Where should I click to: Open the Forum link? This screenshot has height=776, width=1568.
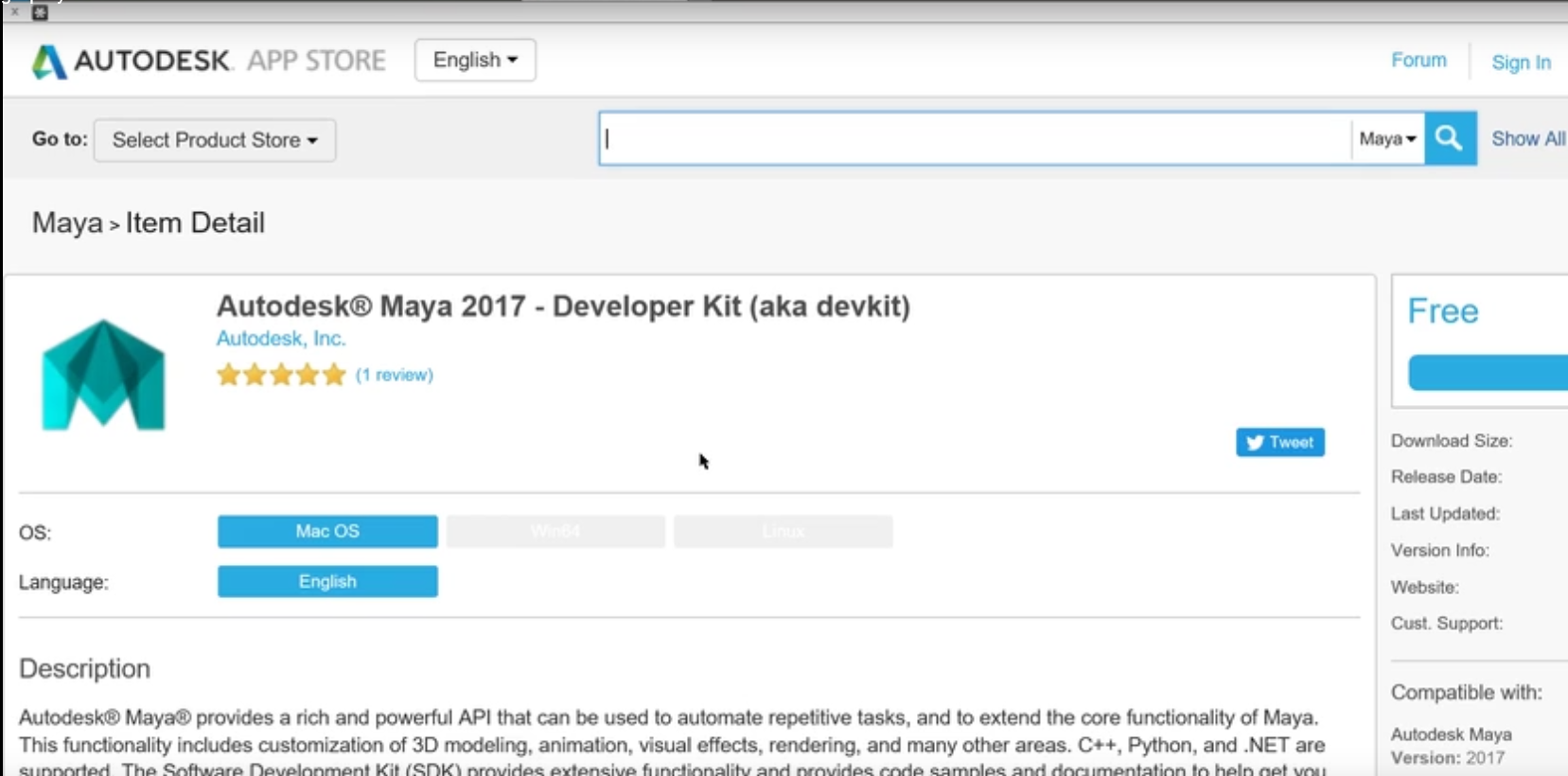click(x=1418, y=60)
